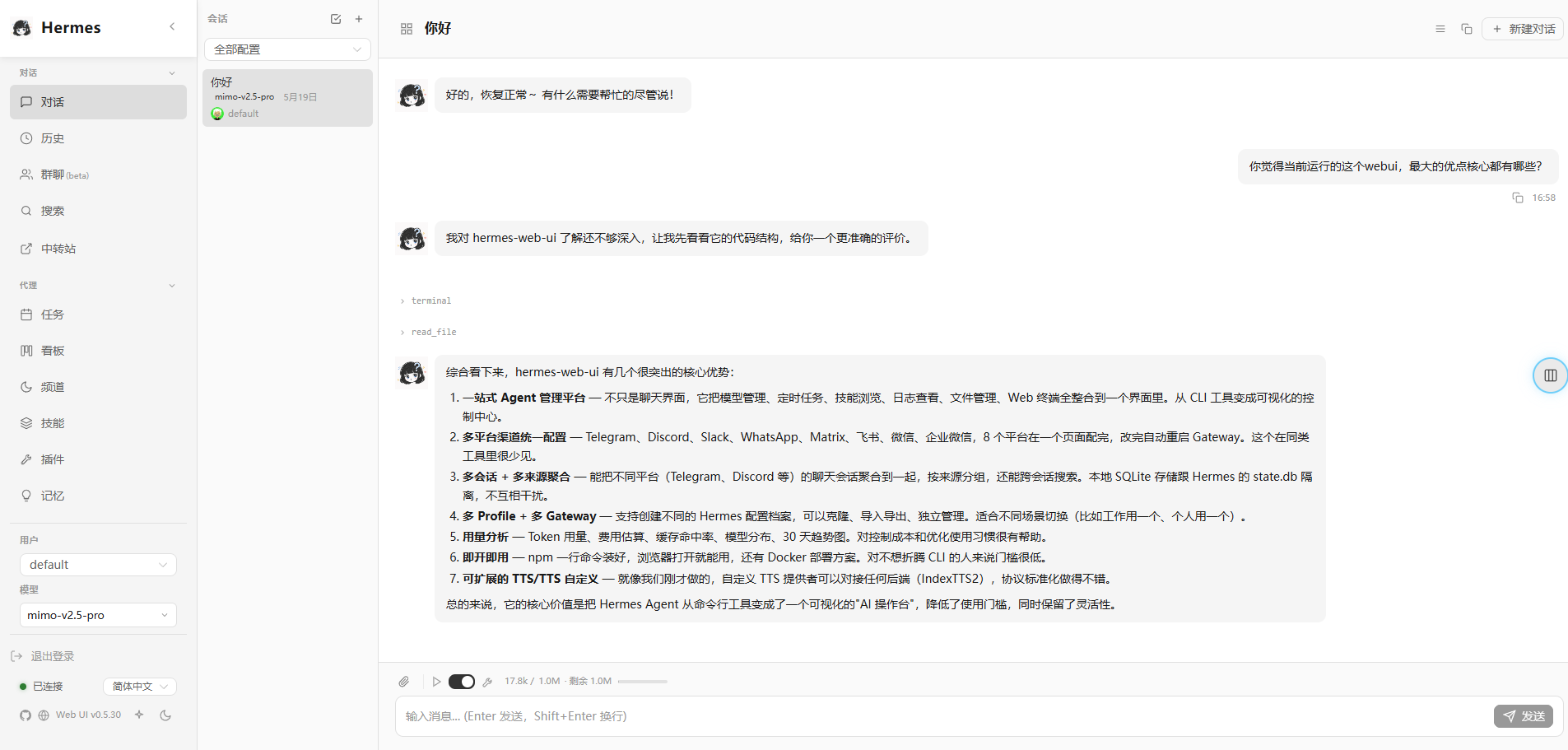Switch to dark mode with moon icon
Screen dimensions: 1568x750
pyautogui.click(x=165, y=715)
